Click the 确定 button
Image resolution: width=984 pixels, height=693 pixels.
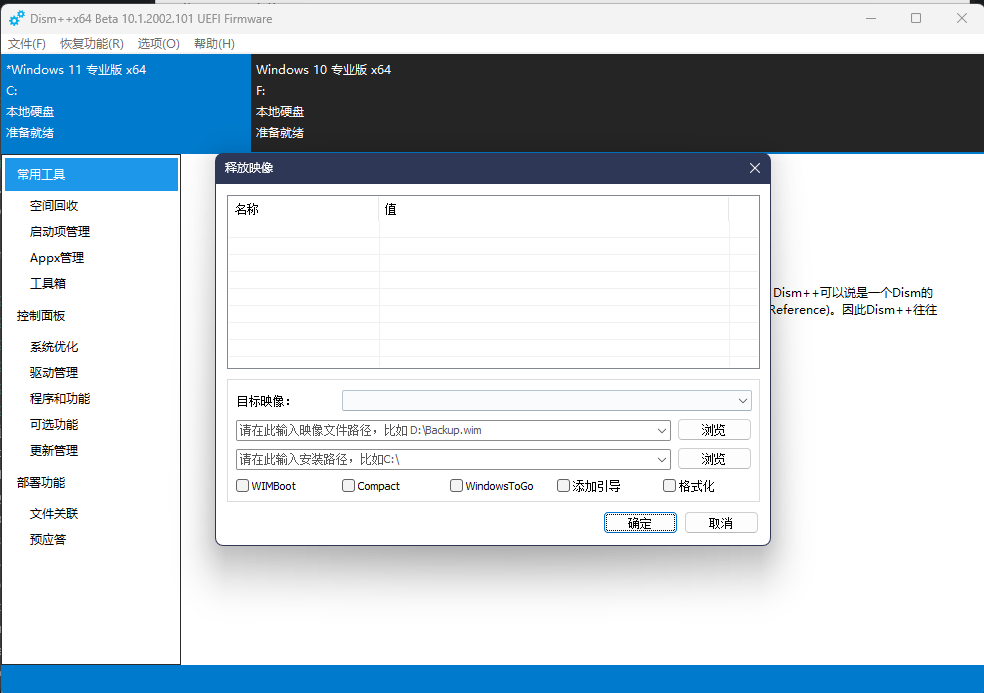click(640, 523)
